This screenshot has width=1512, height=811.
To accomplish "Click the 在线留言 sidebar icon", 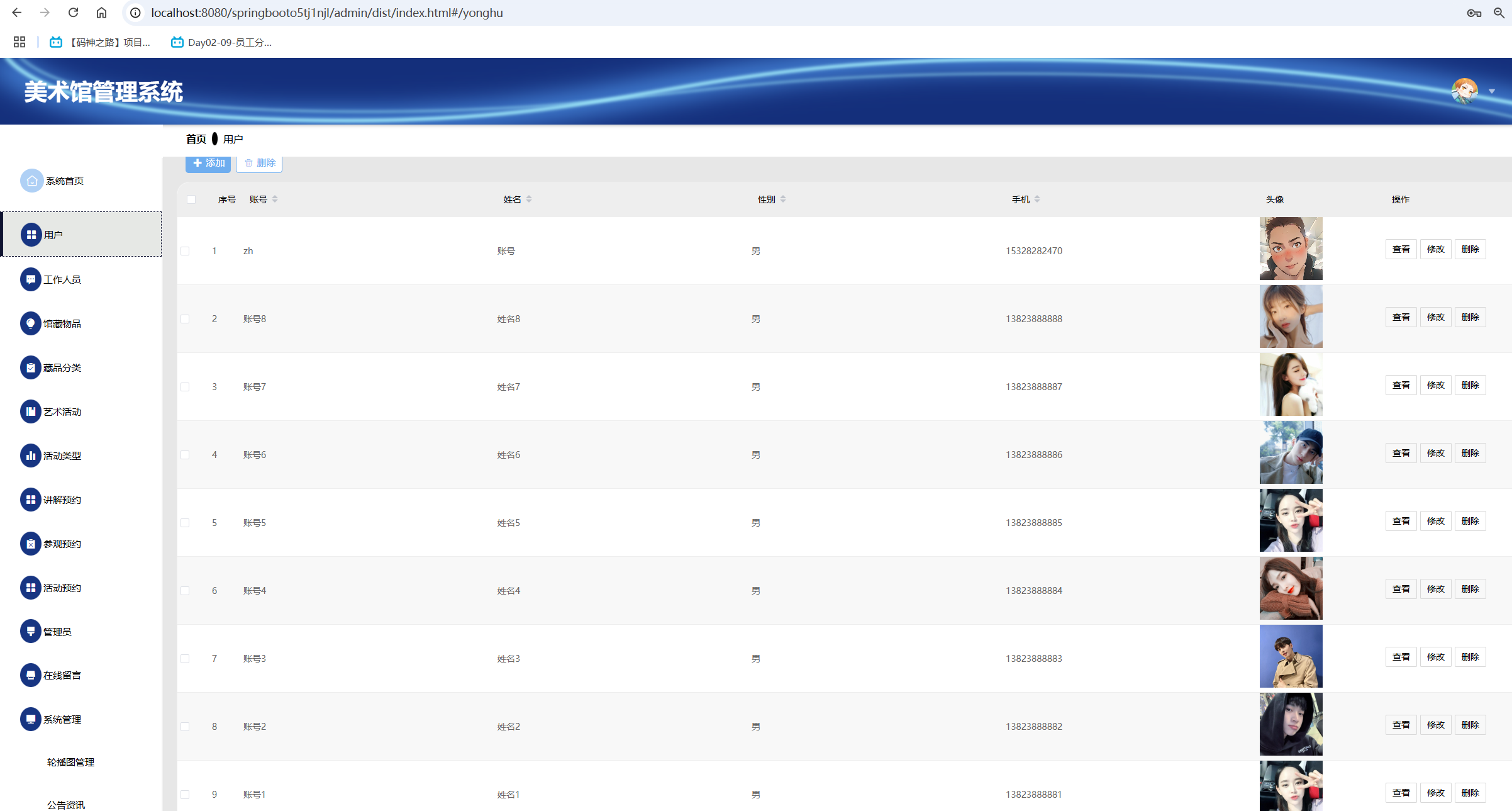I will pos(30,675).
